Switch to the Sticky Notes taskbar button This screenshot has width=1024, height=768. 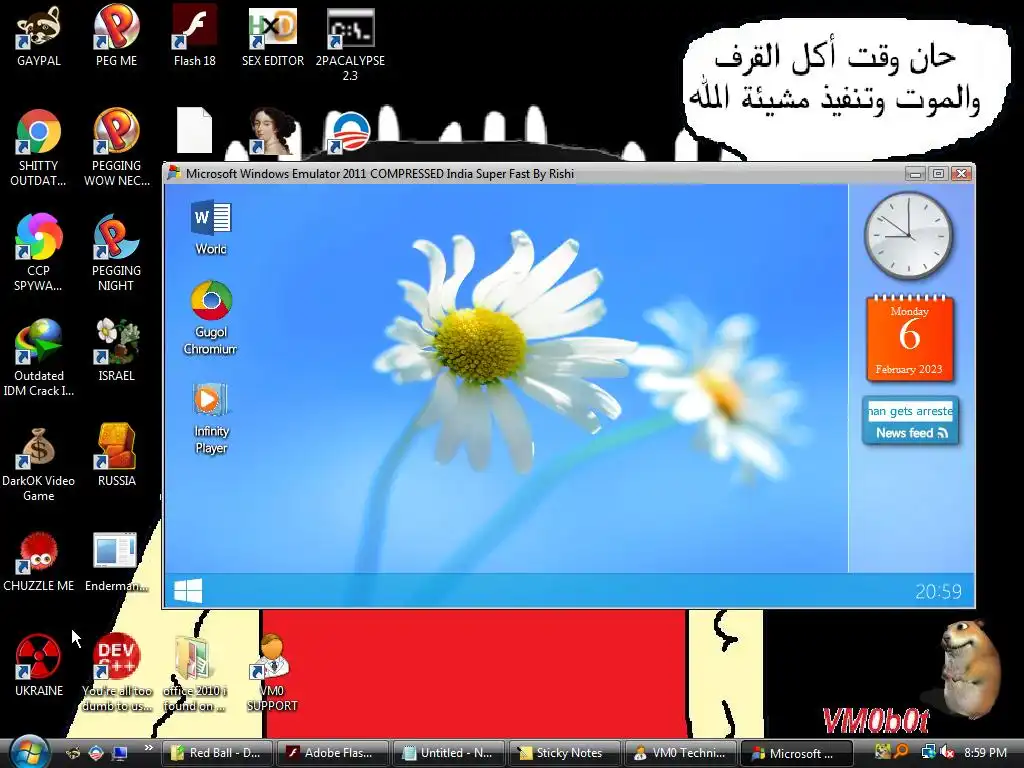[564, 753]
